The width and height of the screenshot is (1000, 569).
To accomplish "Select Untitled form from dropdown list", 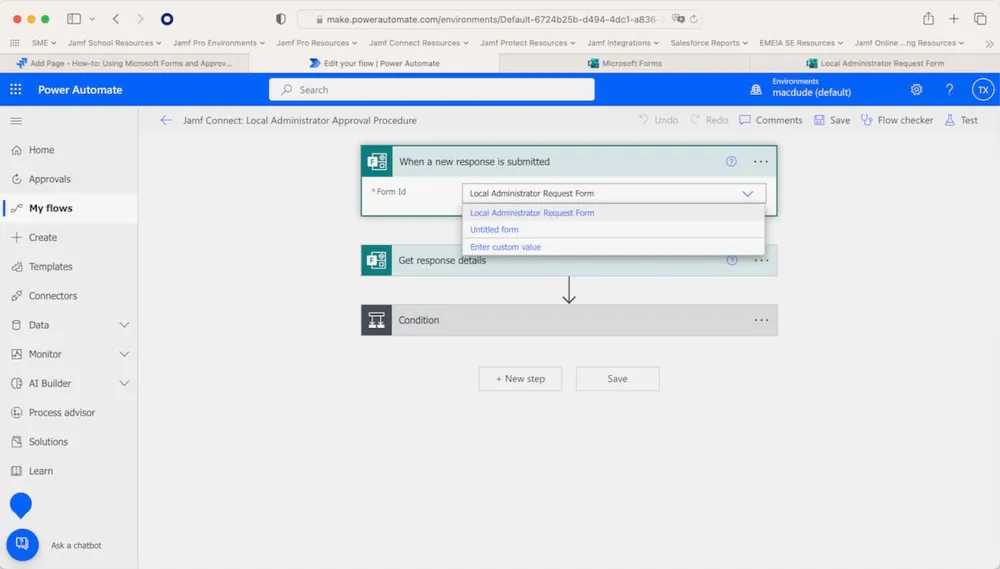I will tap(495, 230).
